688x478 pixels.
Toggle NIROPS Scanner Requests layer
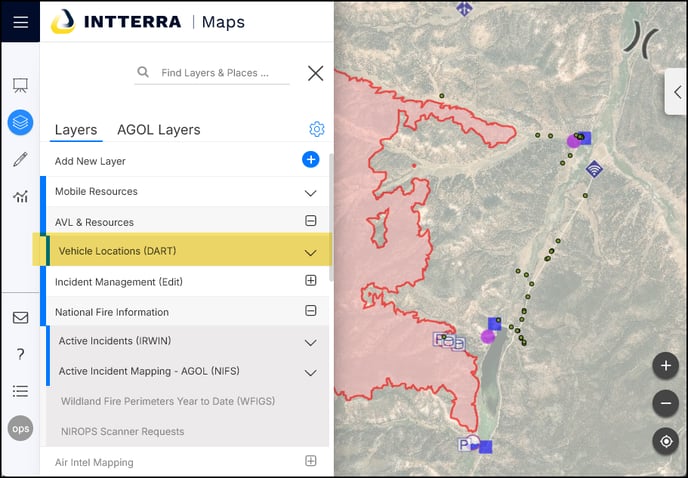click(x=122, y=431)
